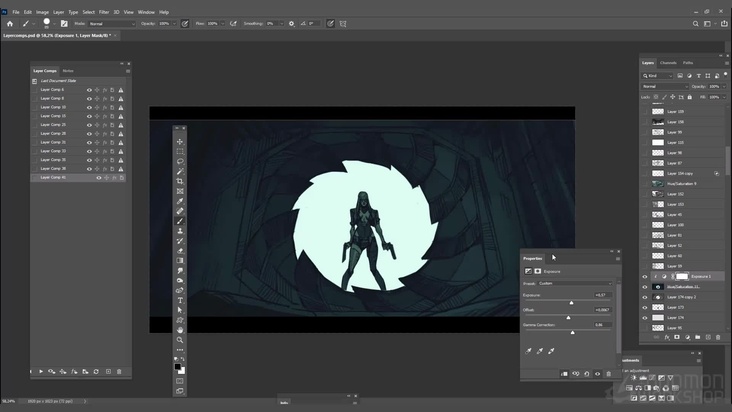Hide the Layer 174 copy 2 layer
This screenshot has height=412, width=732.
coord(645,297)
